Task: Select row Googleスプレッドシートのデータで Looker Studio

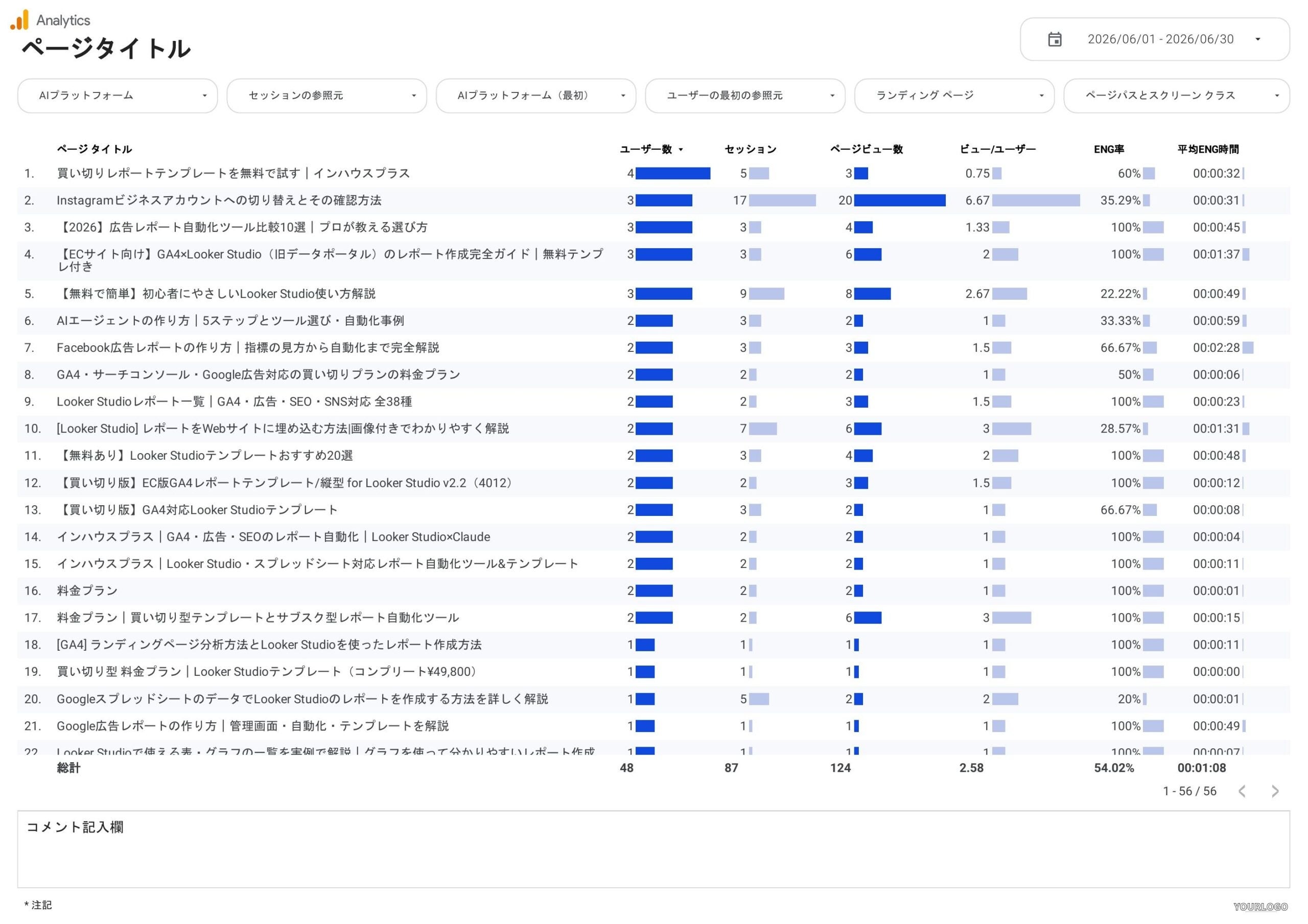Action: (653, 699)
